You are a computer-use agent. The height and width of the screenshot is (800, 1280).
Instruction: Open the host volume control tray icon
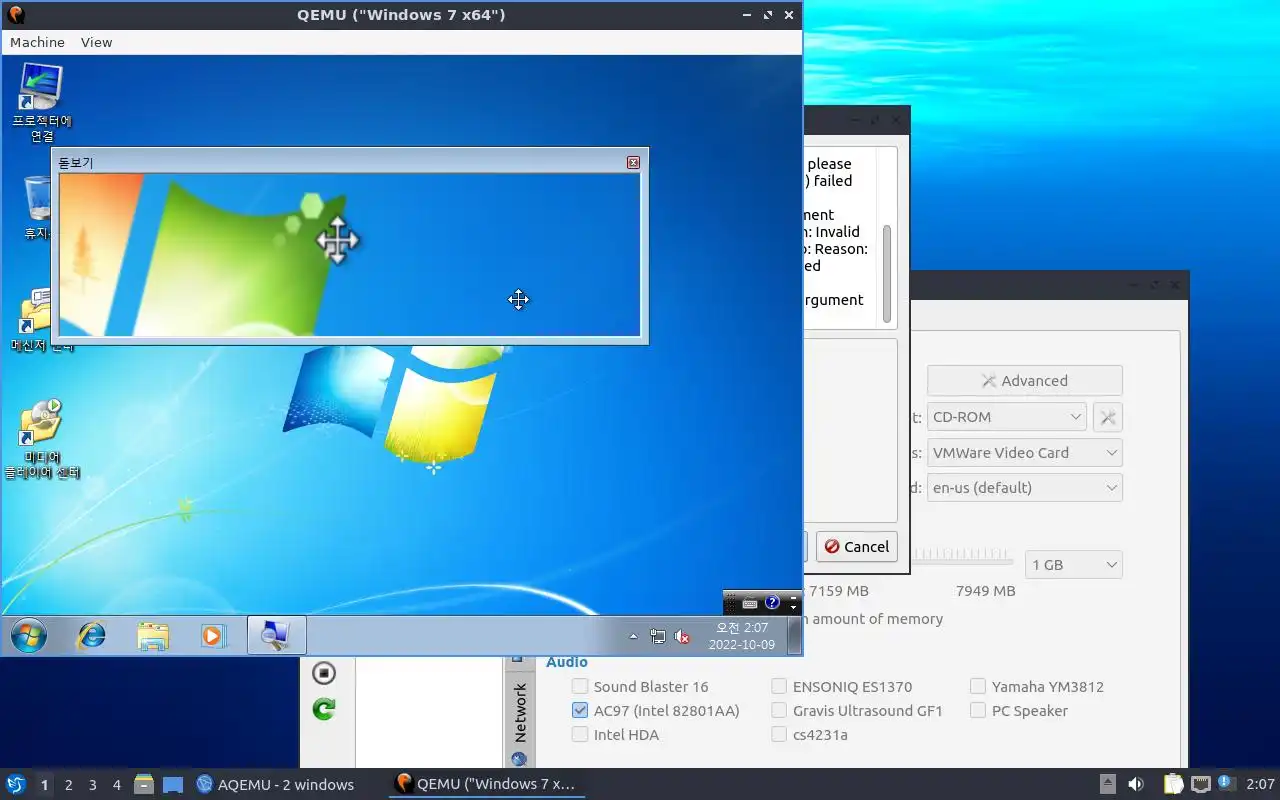[x=1136, y=785]
